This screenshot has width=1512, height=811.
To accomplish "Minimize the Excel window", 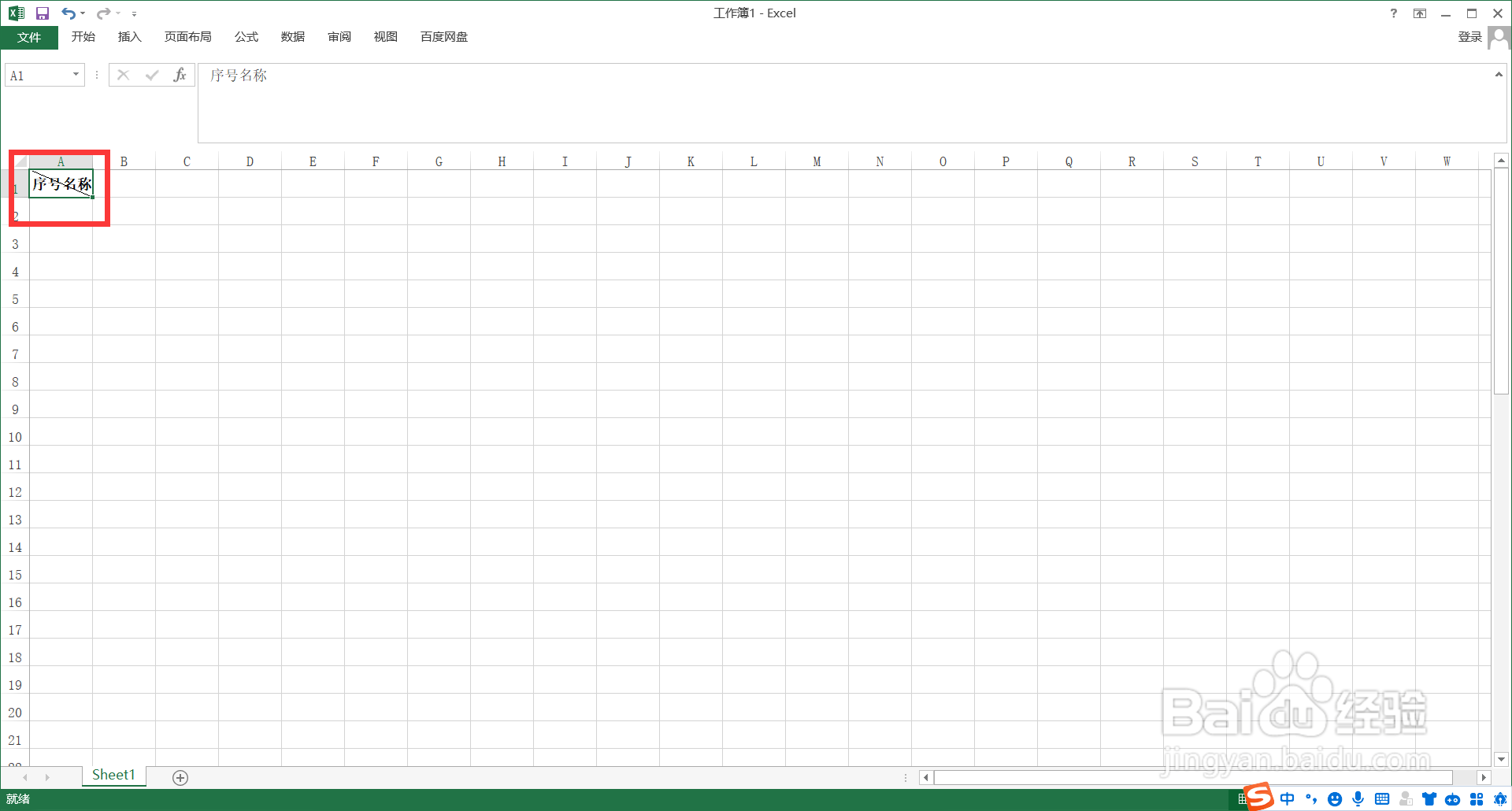I will point(1446,13).
